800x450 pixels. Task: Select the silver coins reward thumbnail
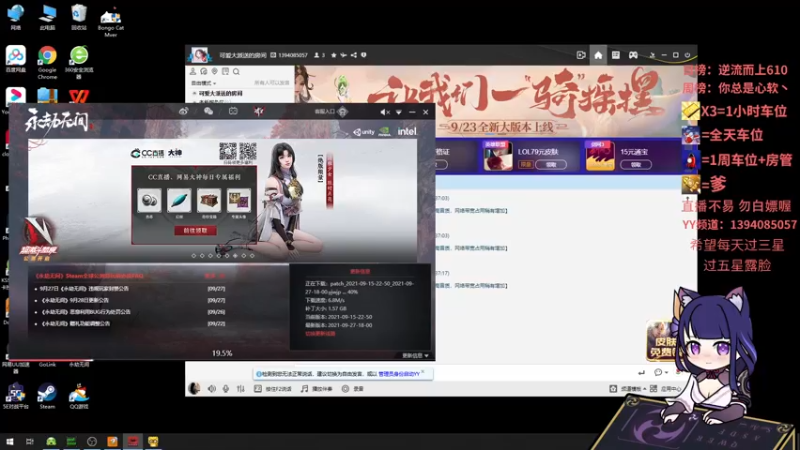[149, 201]
